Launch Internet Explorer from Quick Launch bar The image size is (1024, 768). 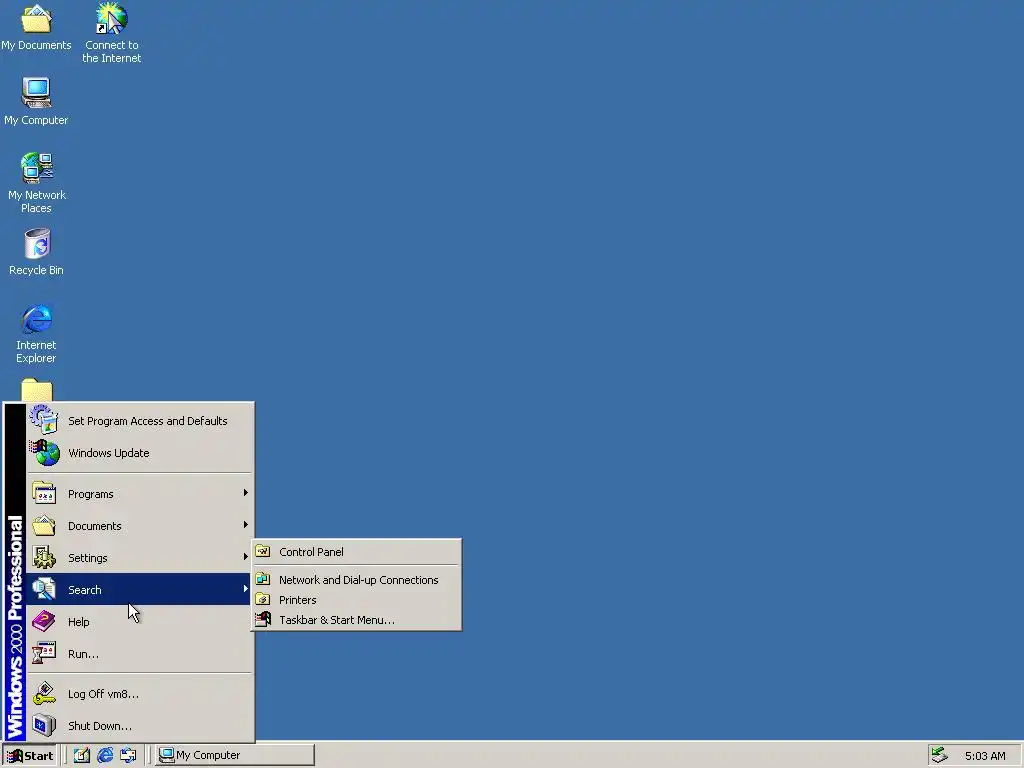click(104, 755)
